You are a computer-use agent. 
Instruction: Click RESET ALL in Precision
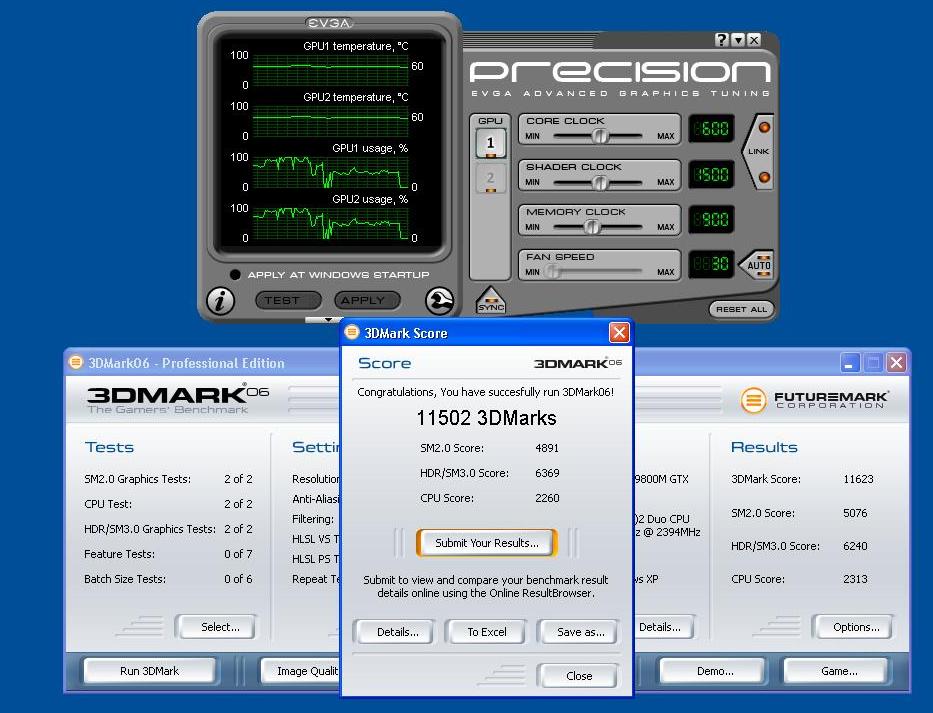pyautogui.click(x=741, y=309)
